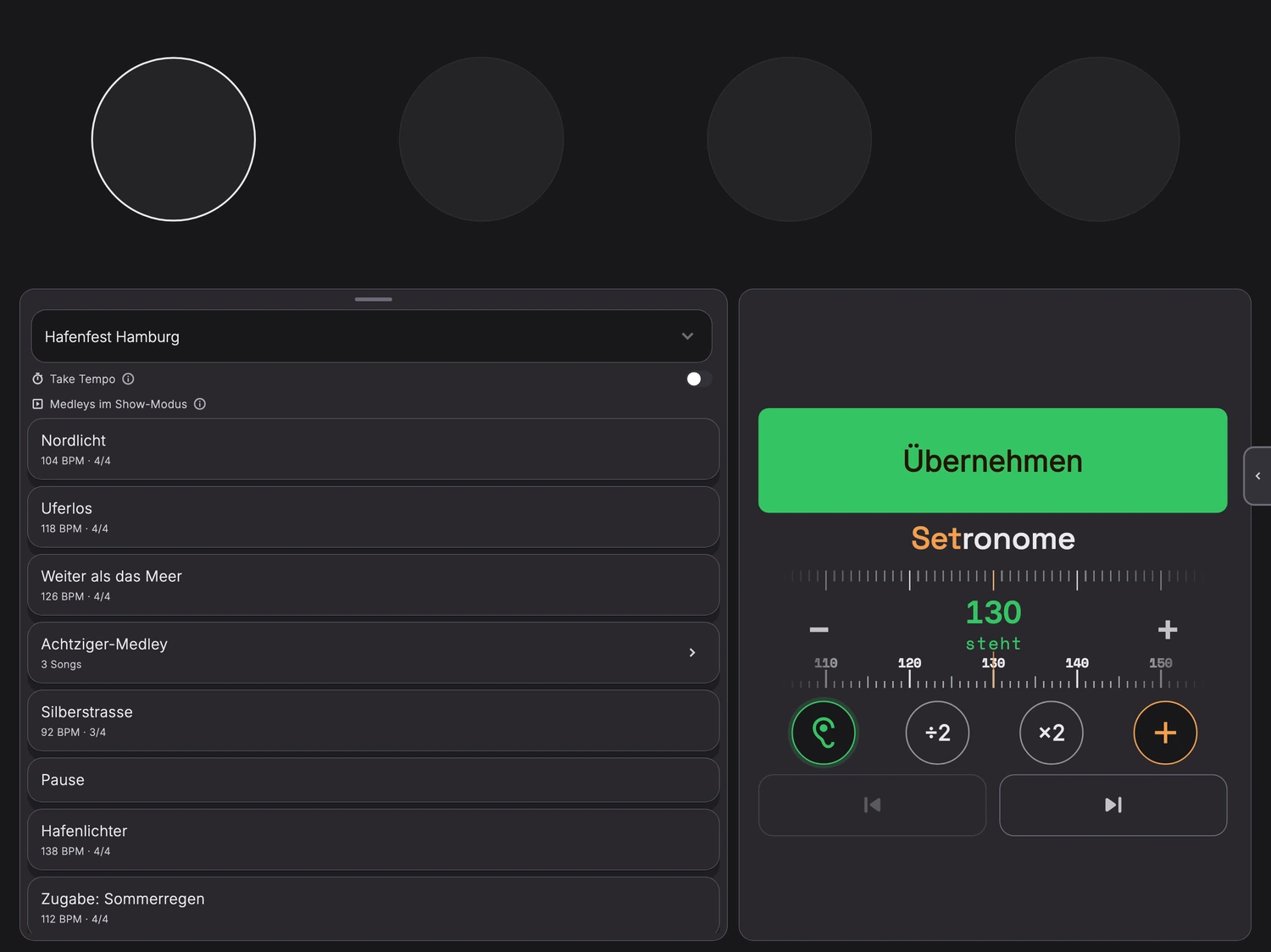Enable the Take Tempo switch
1271x952 pixels.
coord(699,379)
